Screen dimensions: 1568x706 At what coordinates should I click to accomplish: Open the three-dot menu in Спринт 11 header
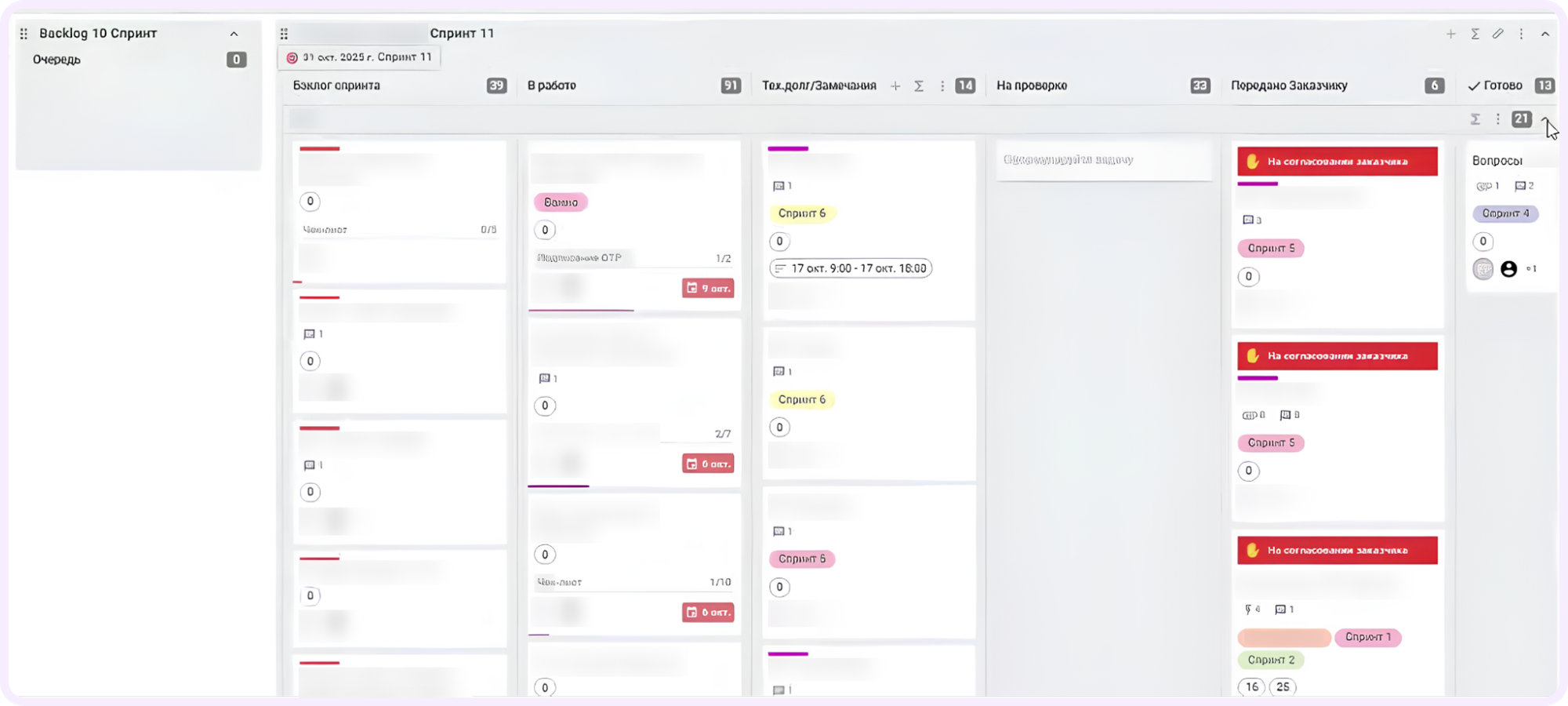[1521, 34]
